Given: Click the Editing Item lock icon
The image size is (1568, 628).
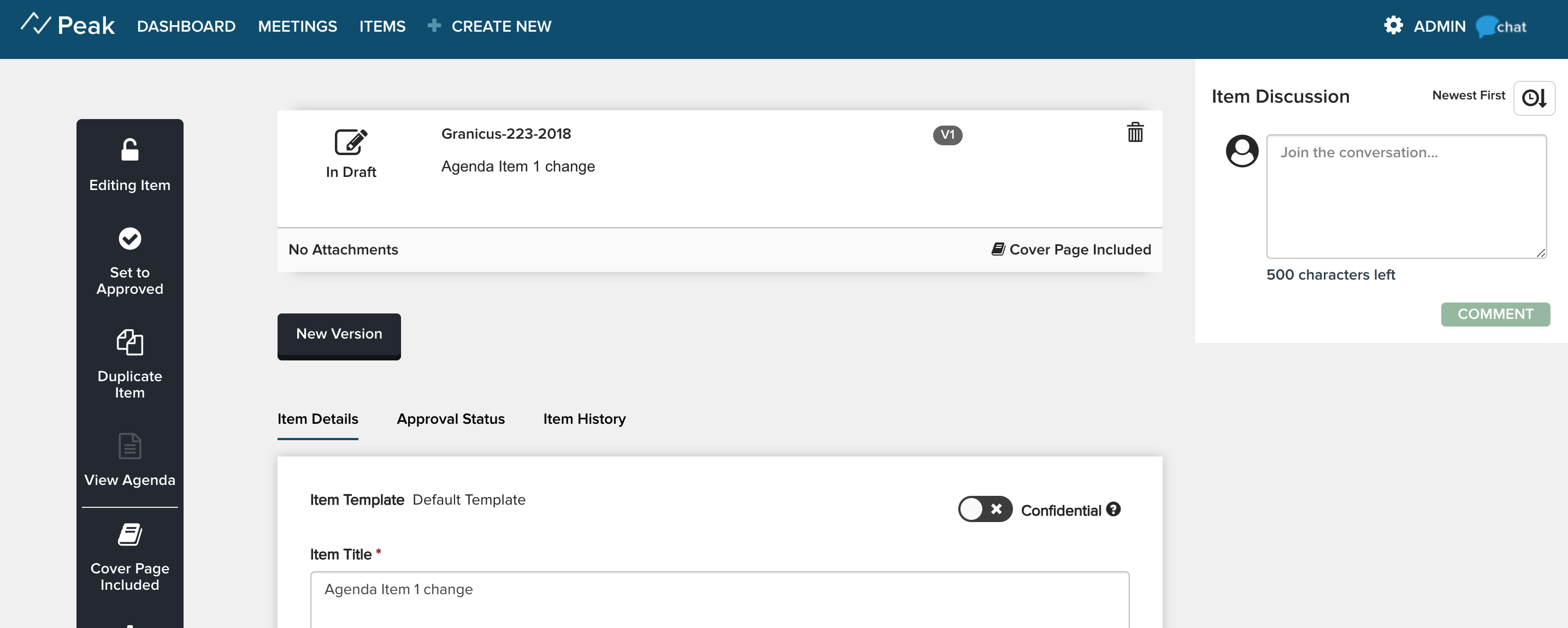Looking at the screenshot, I should (x=129, y=150).
